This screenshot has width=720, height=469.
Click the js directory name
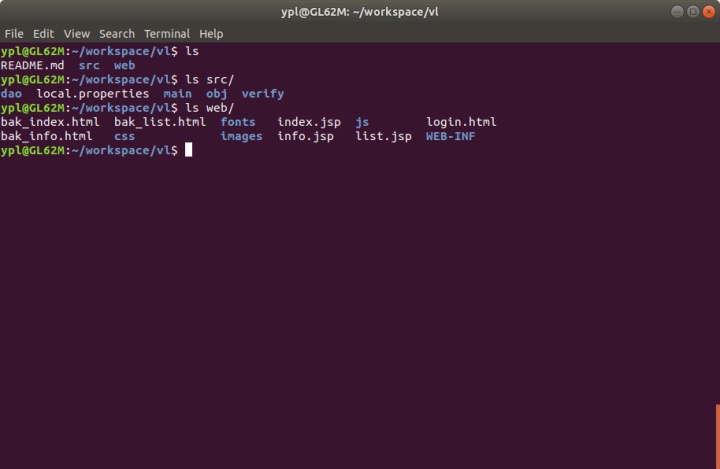tap(362, 122)
